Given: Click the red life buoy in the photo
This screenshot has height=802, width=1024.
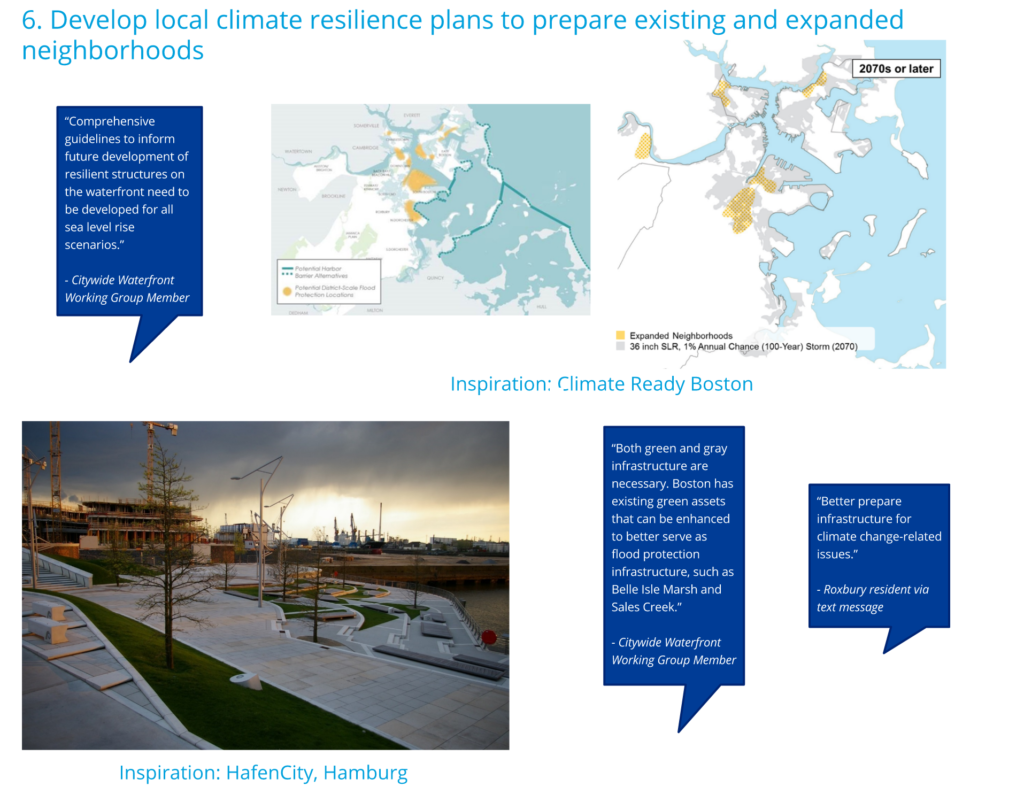Looking at the screenshot, I should [489, 637].
